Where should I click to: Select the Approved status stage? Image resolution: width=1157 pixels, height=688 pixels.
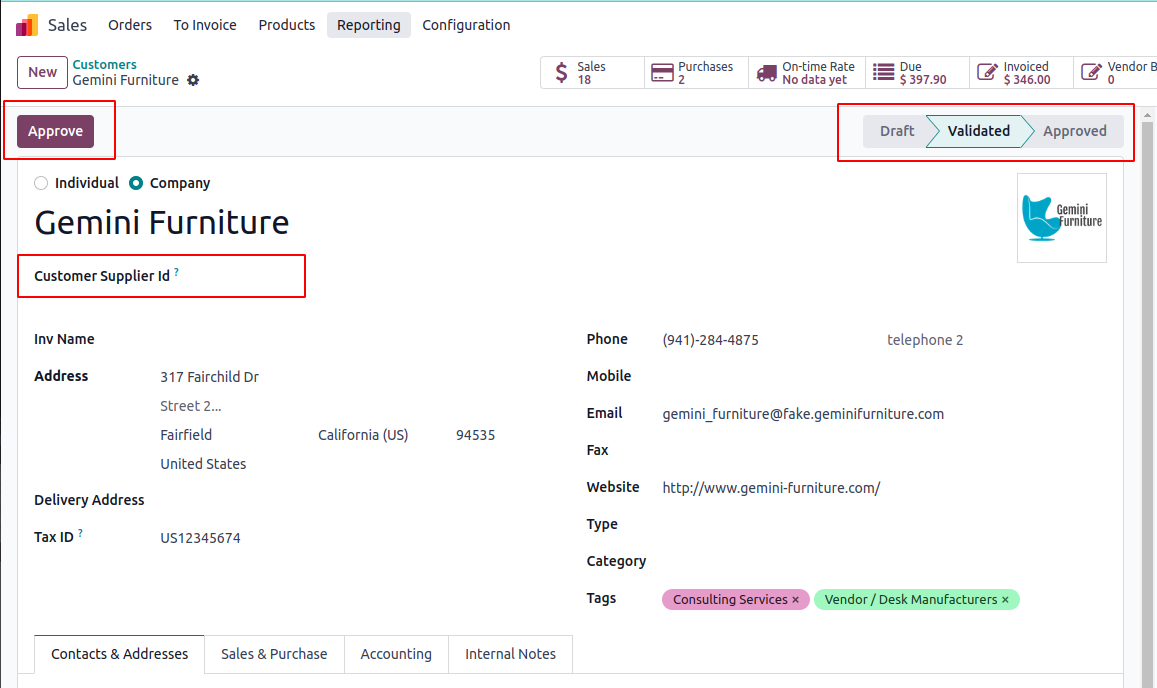1074,131
